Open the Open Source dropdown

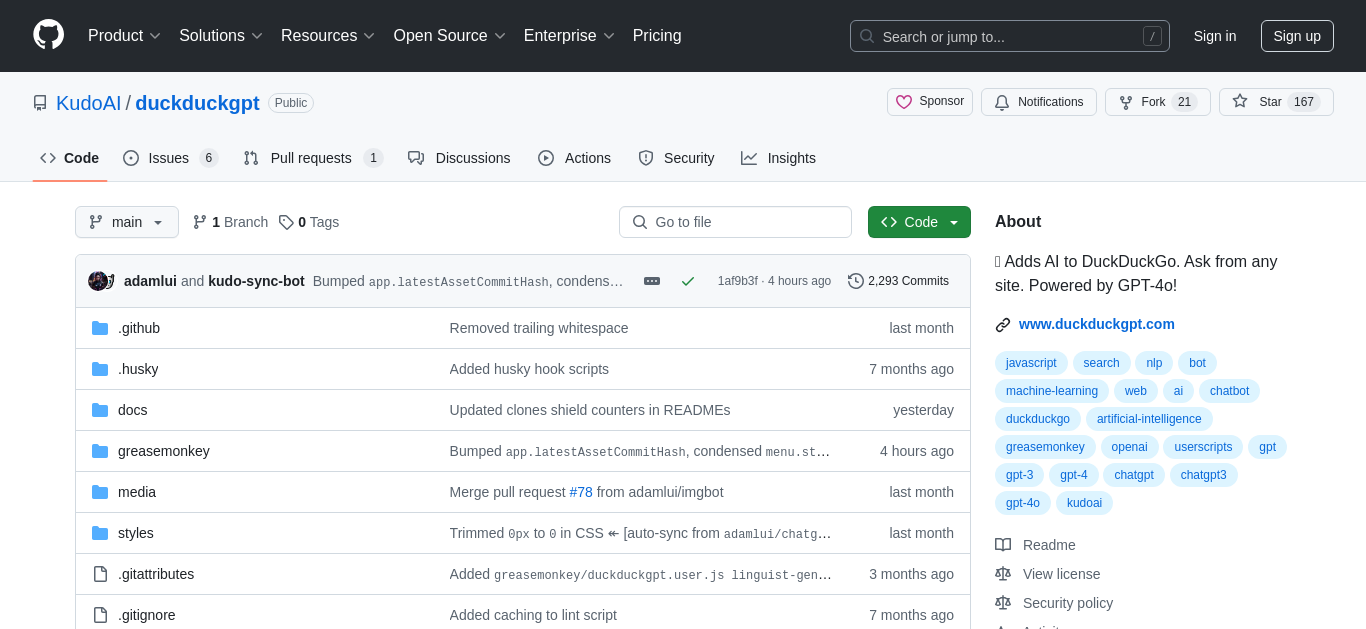pyautogui.click(x=450, y=36)
